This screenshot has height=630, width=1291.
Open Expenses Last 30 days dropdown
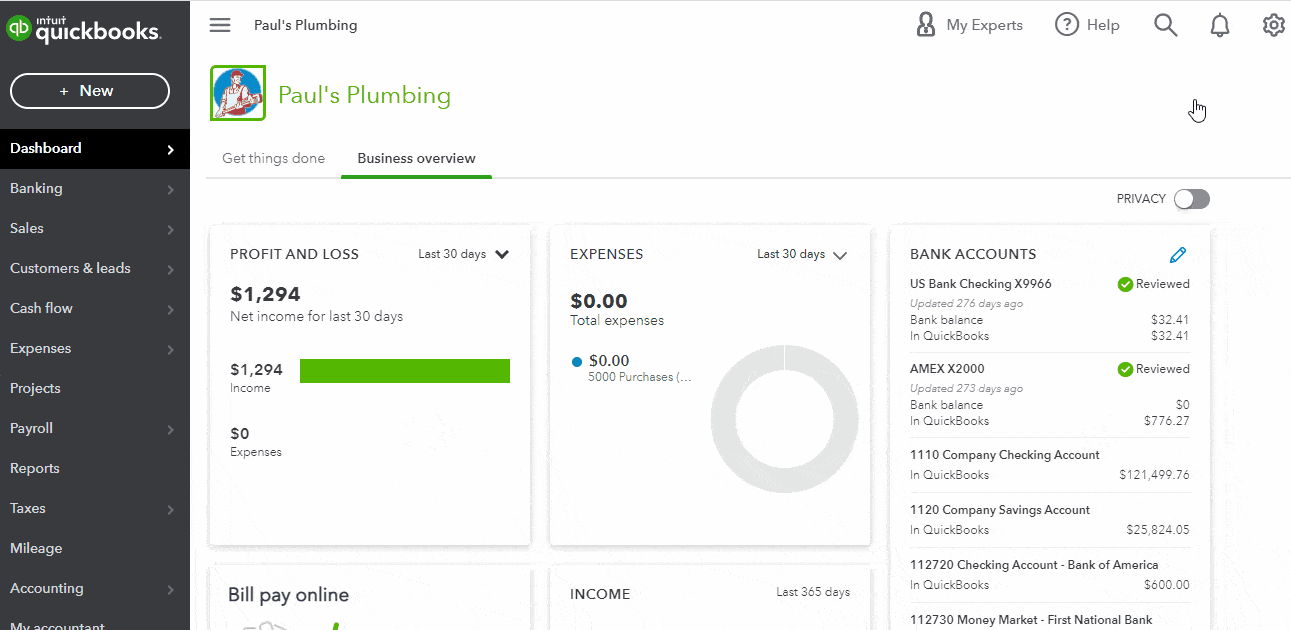tap(802, 254)
